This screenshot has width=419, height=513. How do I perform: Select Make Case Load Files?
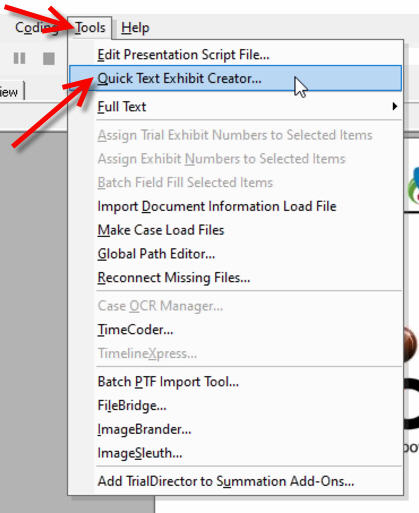click(x=235, y=230)
